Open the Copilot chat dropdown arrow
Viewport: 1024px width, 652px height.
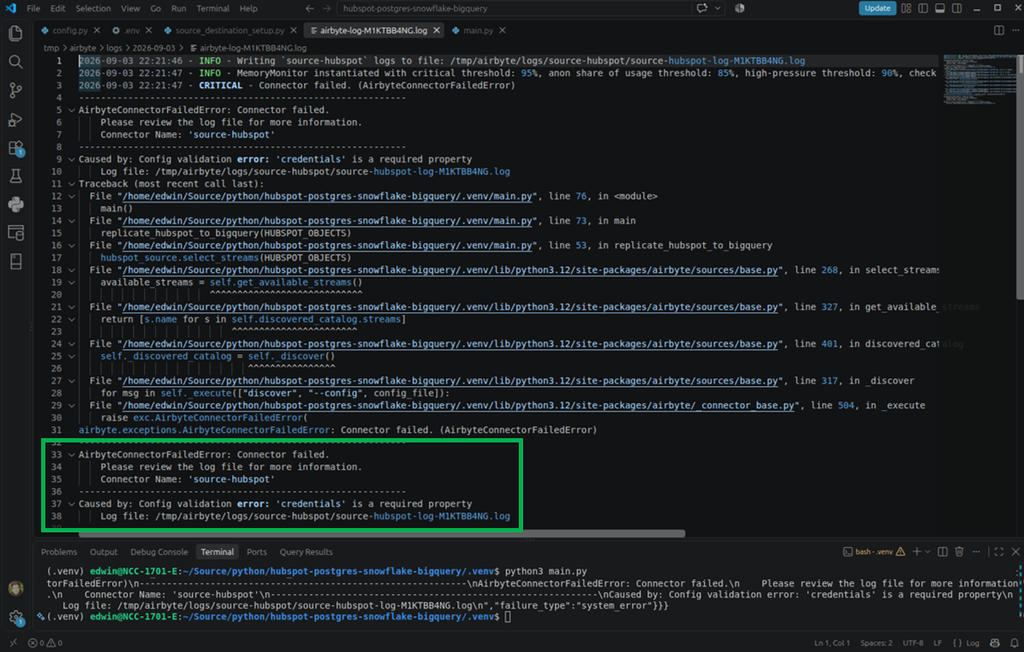point(718,8)
